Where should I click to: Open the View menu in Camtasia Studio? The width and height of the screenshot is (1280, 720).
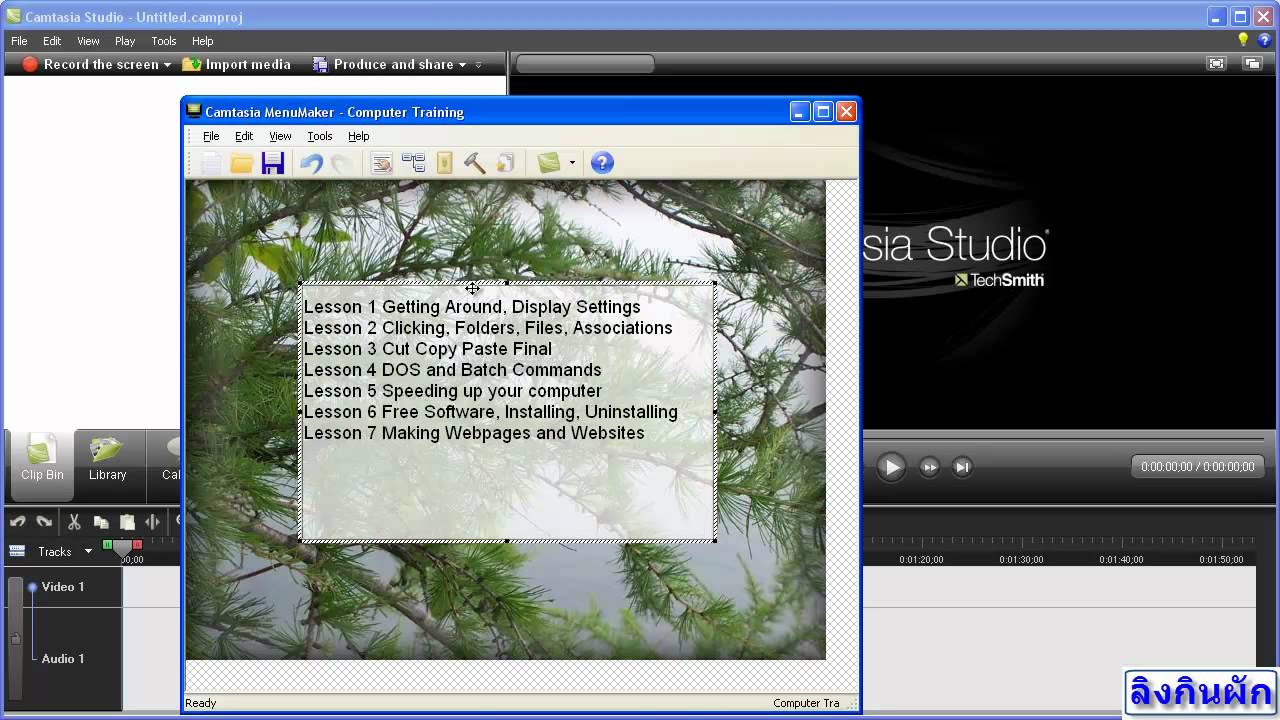pos(88,41)
